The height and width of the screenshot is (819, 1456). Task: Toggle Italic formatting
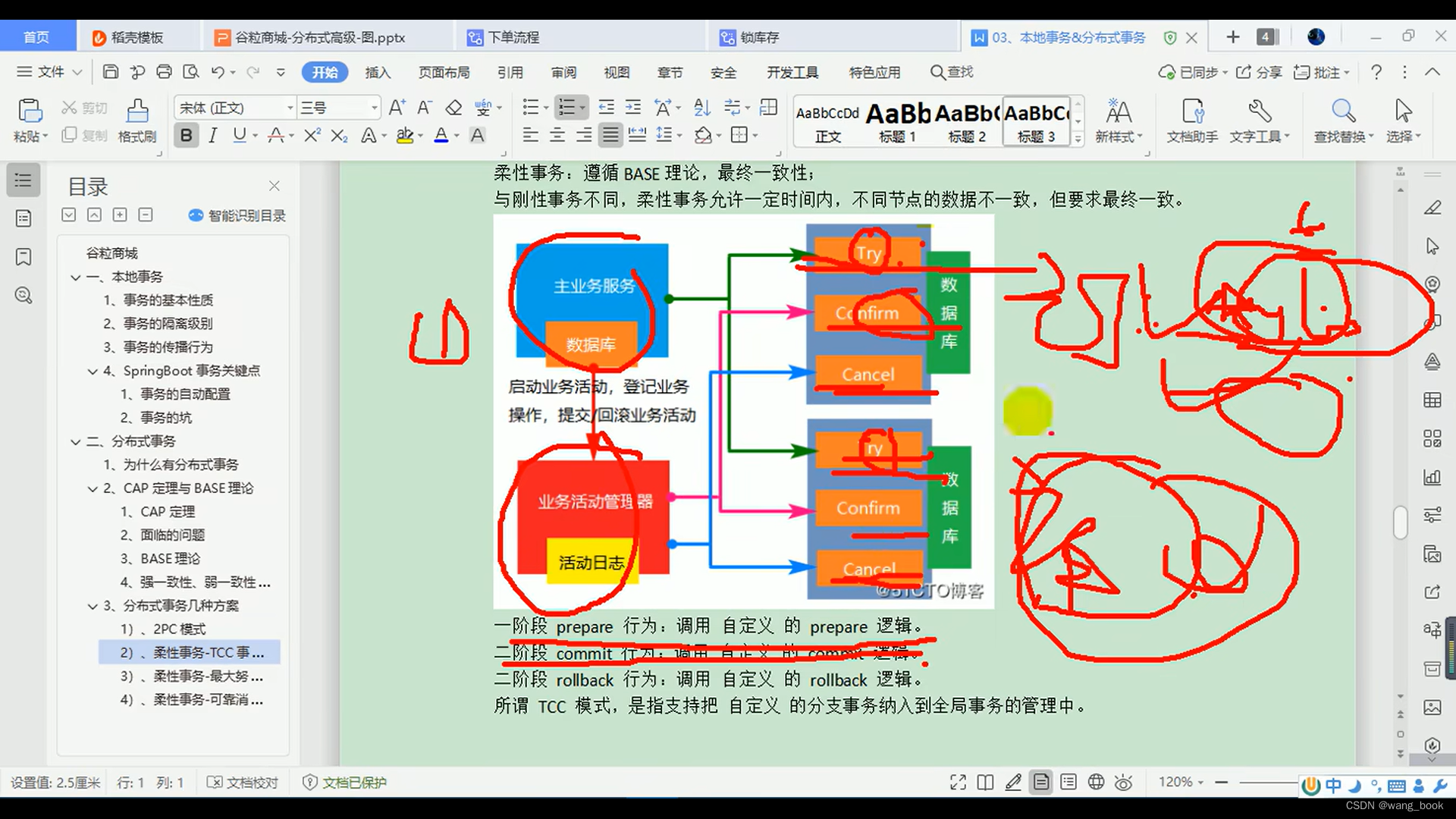[213, 136]
